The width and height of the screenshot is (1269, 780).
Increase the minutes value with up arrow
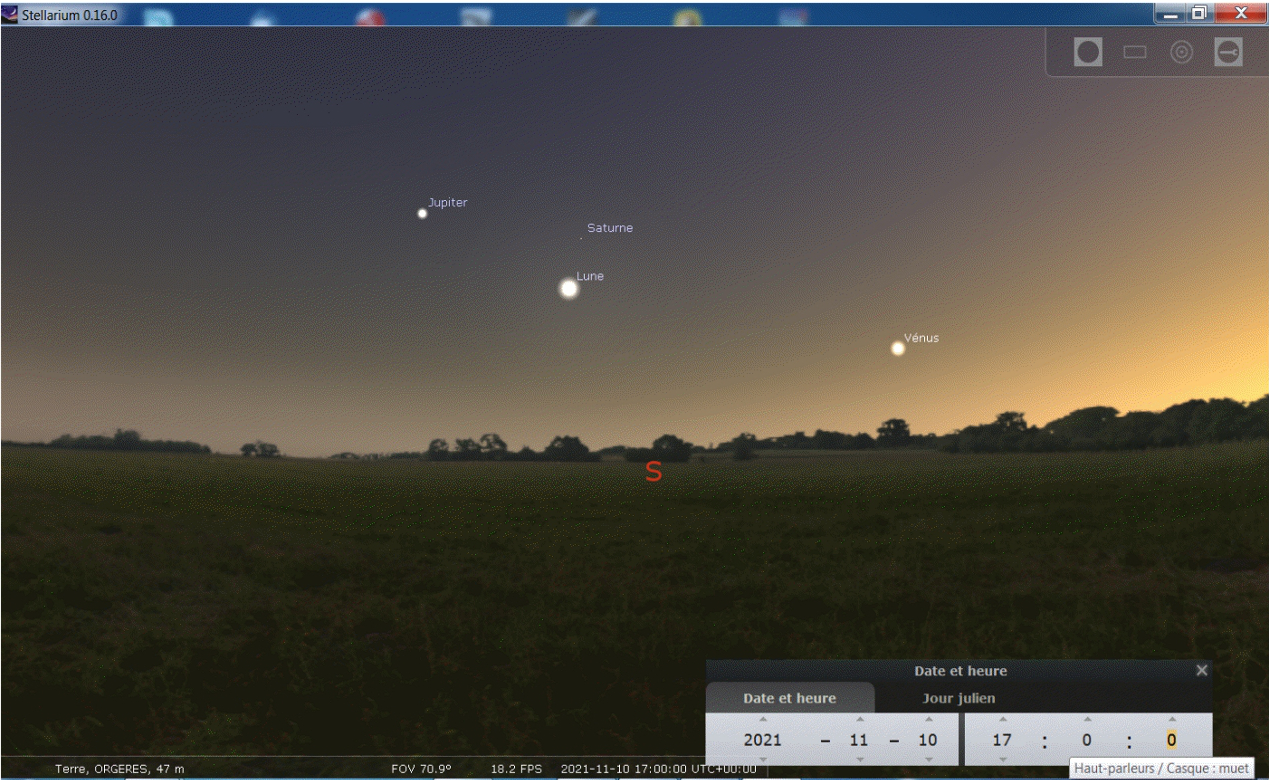click(1085, 719)
